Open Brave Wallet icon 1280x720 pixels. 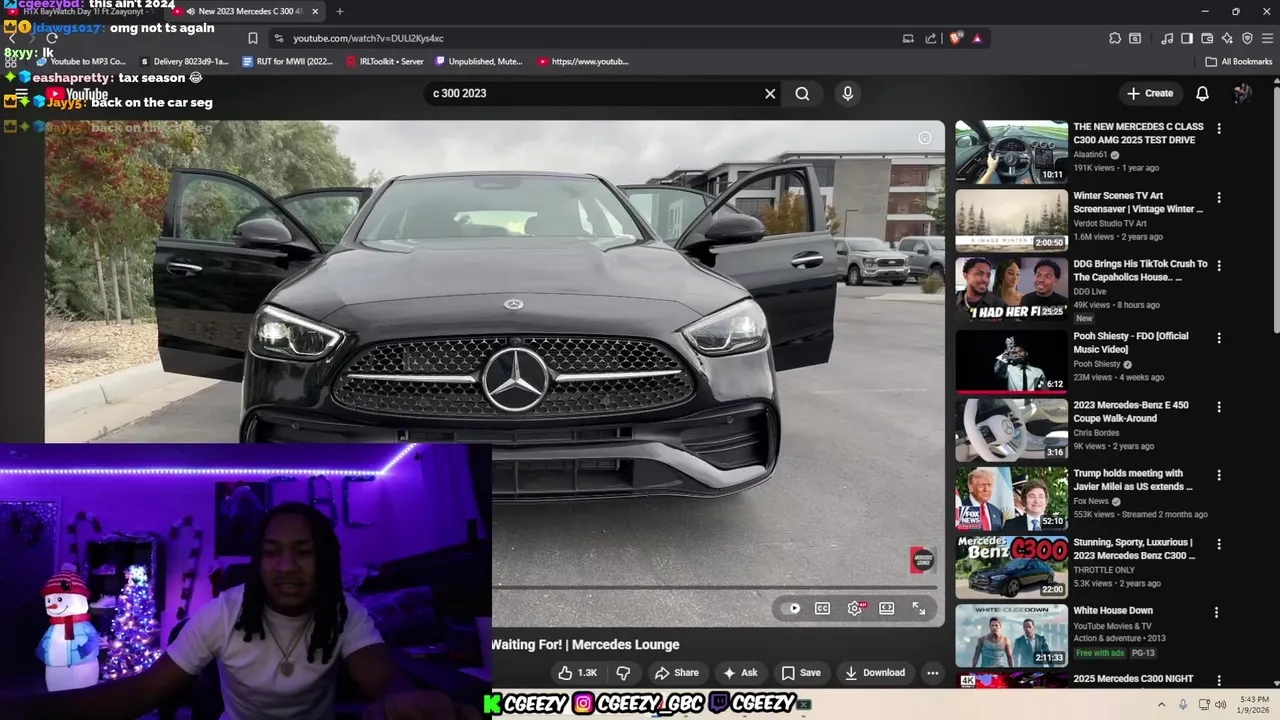[1207, 38]
